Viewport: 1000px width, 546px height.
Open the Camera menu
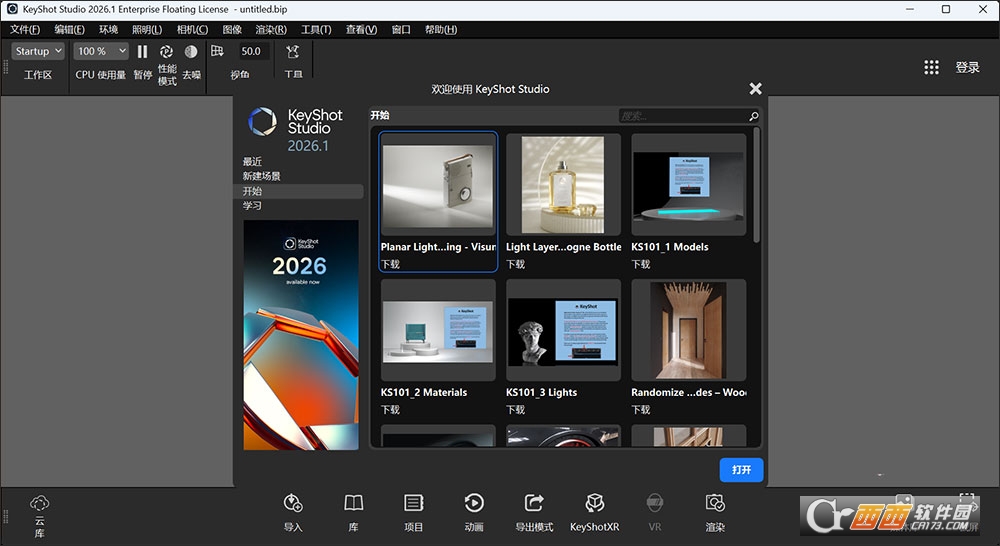(193, 29)
